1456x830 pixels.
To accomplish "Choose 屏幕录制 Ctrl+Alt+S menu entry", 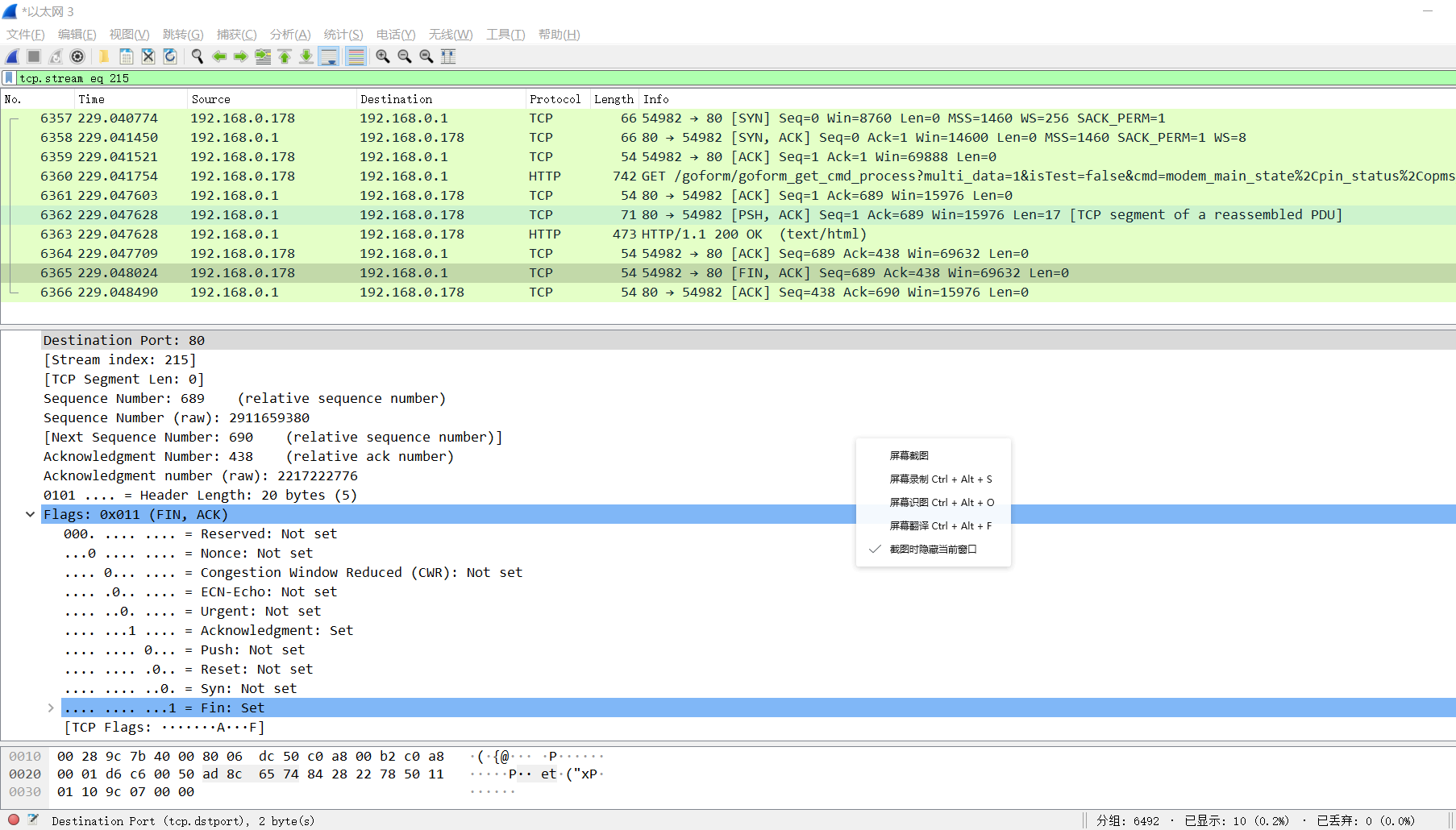I will (x=933, y=479).
